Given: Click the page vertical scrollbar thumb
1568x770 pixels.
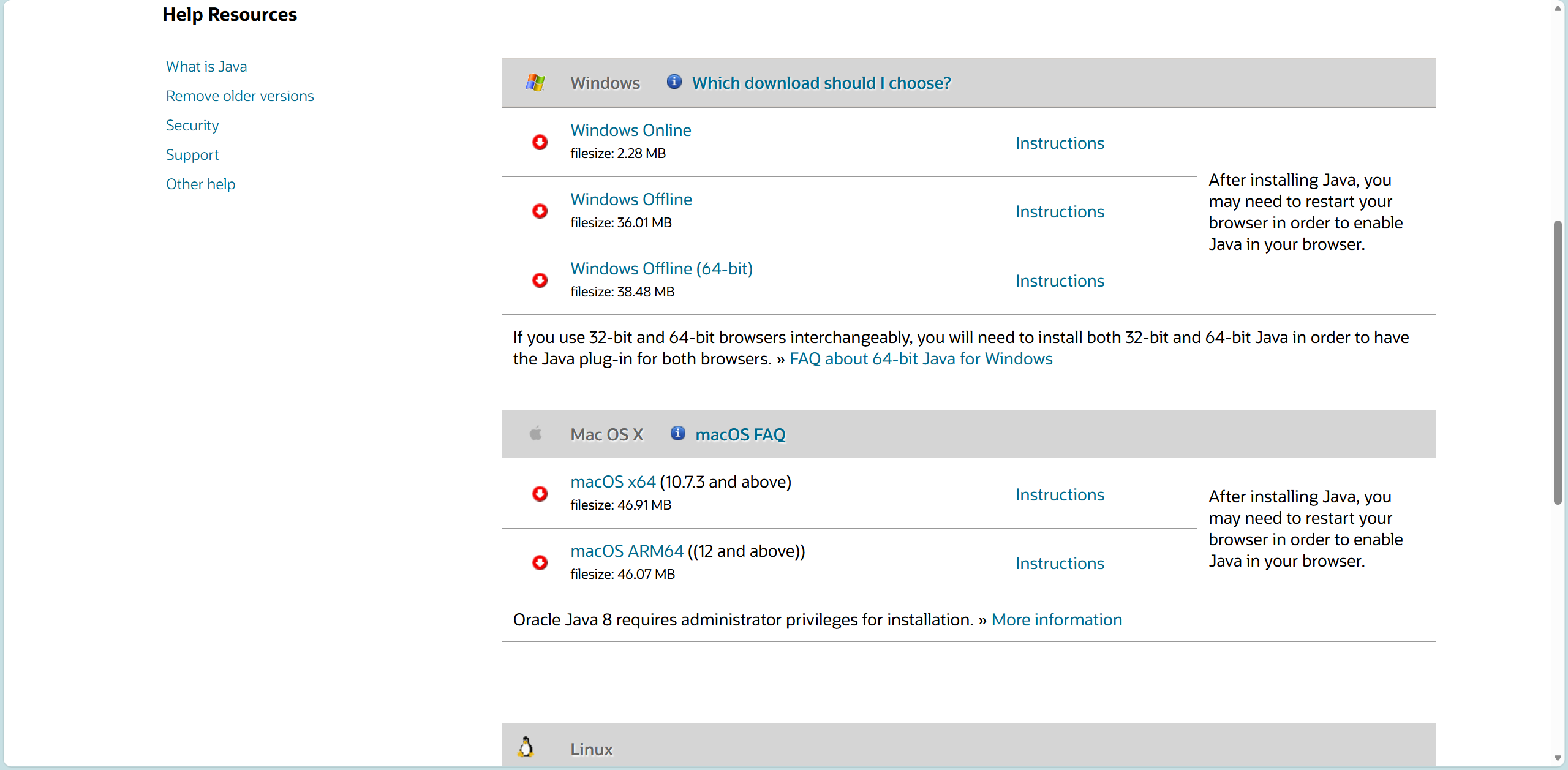Looking at the screenshot, I should (x=1558, y=362).
